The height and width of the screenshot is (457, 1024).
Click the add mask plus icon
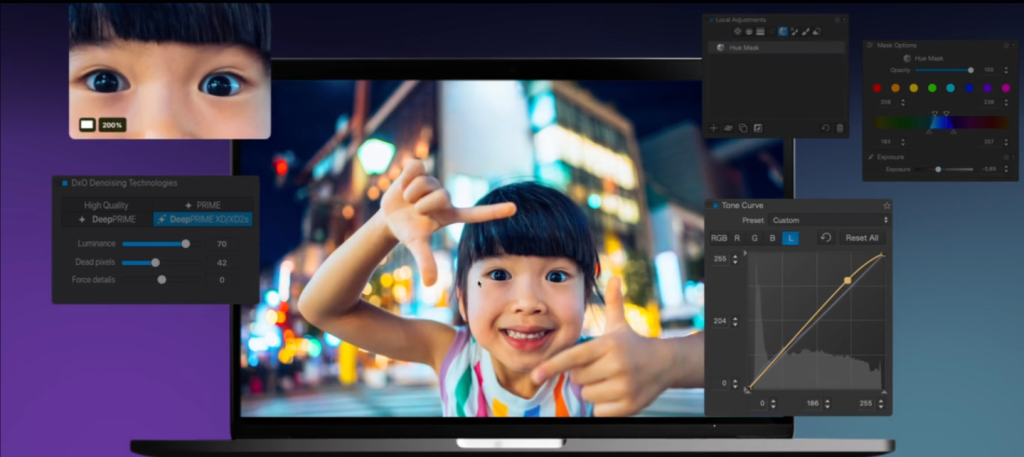[713, 128]
